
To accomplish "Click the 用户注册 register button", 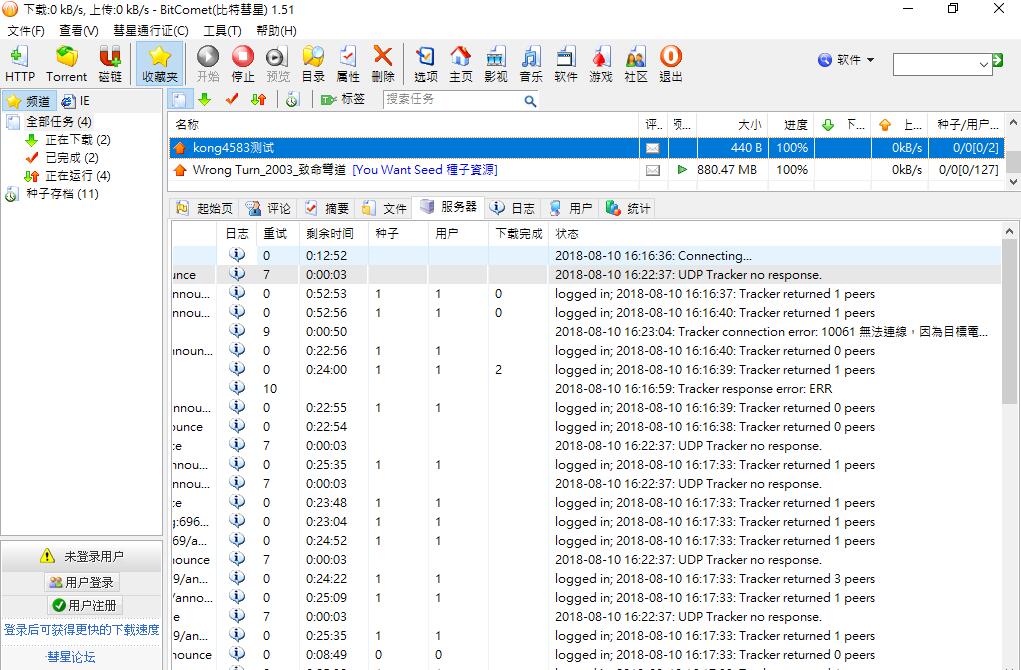I will [84, 606].
